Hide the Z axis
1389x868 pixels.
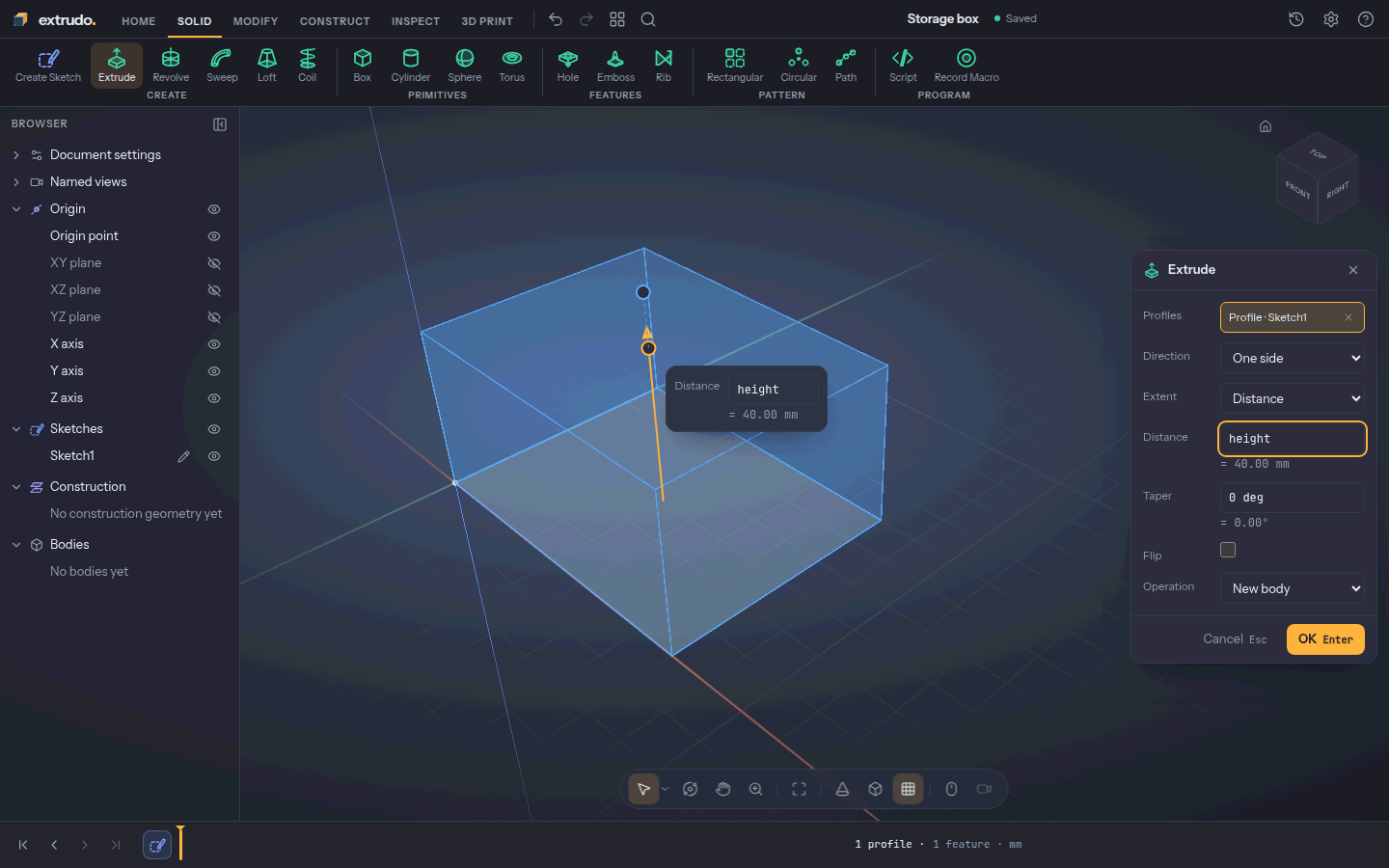[214, 398]
